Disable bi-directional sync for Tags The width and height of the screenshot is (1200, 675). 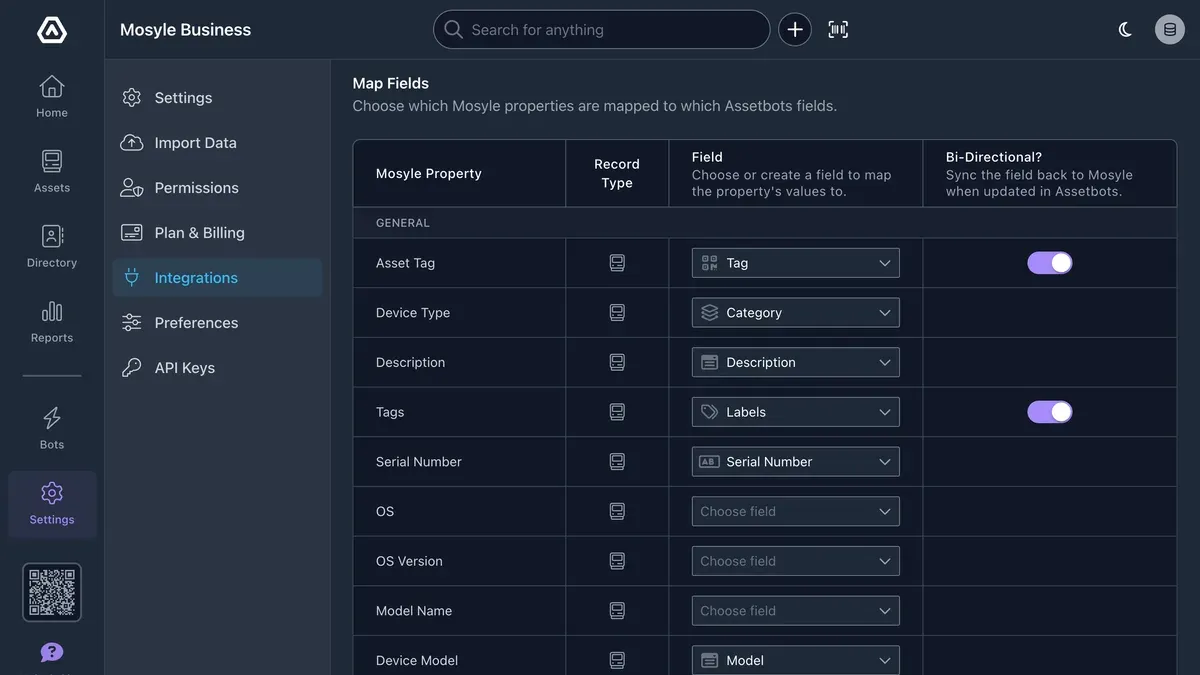pos(1050,412)
